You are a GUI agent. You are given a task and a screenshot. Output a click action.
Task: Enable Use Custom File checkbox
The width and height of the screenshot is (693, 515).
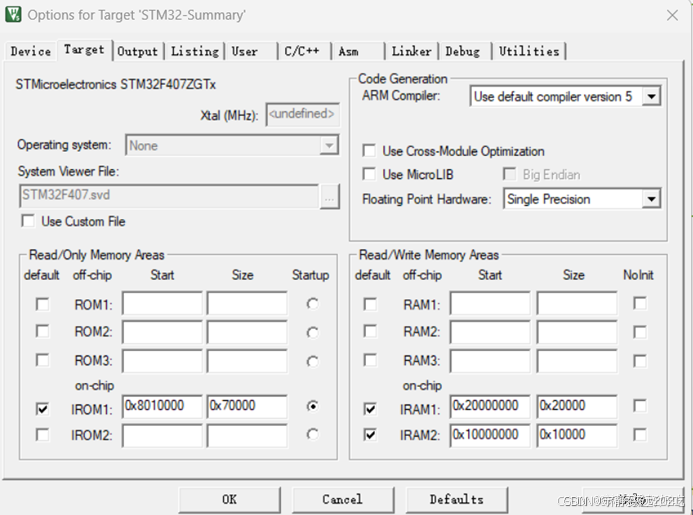28,221
